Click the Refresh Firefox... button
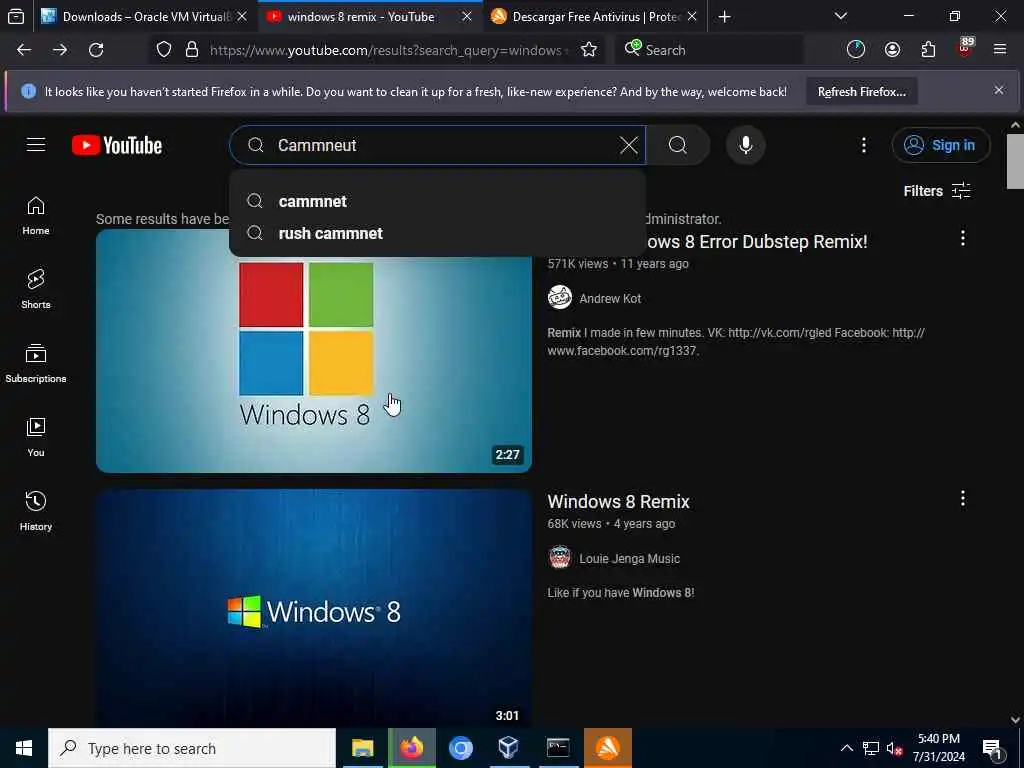The height and width of the screenshot is (768, 1024). click(x=861, y=91)
